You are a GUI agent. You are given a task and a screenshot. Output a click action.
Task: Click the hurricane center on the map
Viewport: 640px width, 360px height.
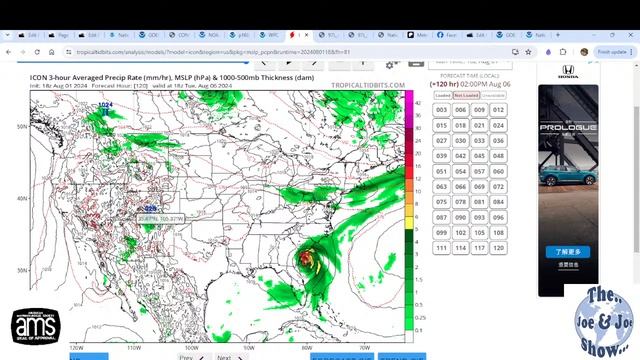(305, 258)
